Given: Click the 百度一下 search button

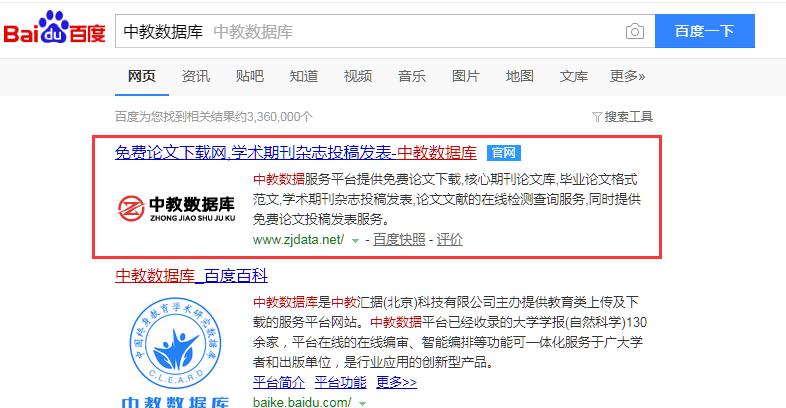Looking at the screenshot, I should [705, 31].
